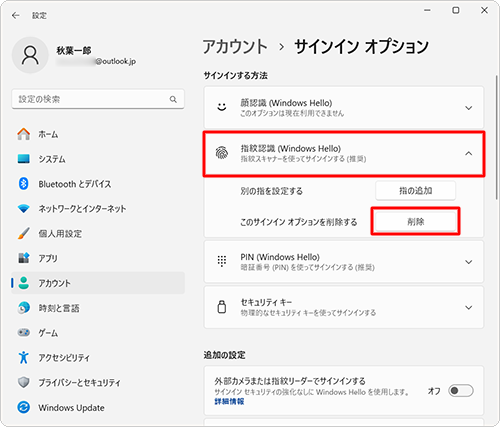Click the magnifier search icon
Screen dimensions: 500x427
pos(173,99)
